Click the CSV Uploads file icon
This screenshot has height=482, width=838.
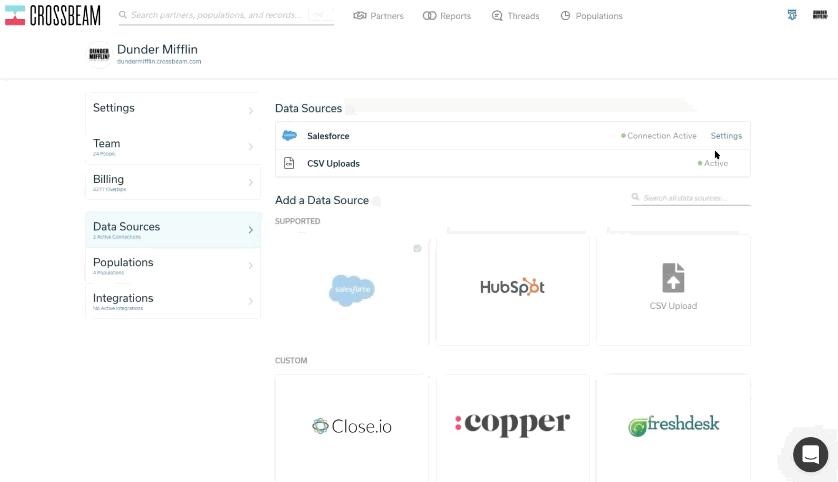(x=289, y=163)
